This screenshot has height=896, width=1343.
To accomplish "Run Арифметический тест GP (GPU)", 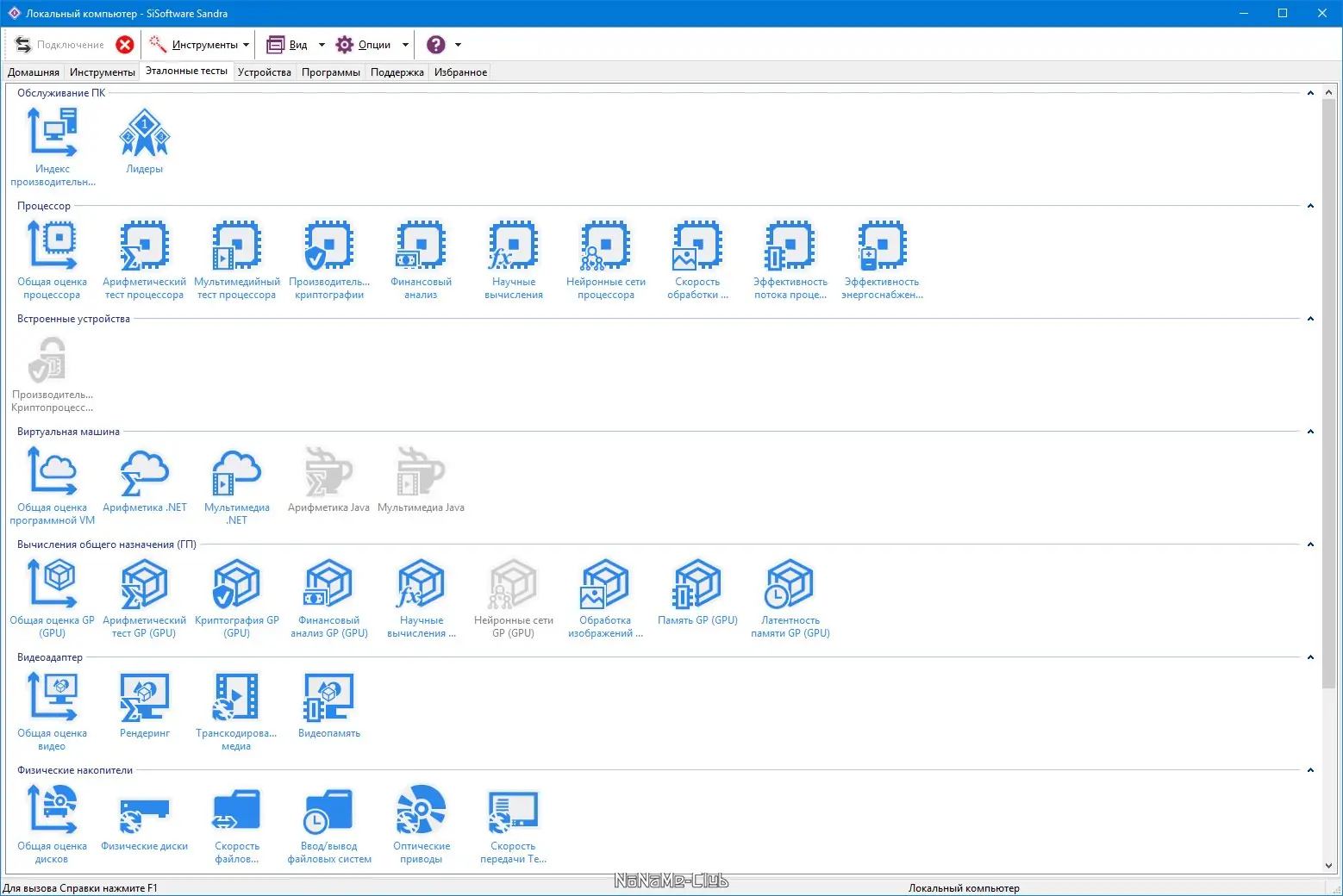I will pyautogui.click(x=145, y=598).
